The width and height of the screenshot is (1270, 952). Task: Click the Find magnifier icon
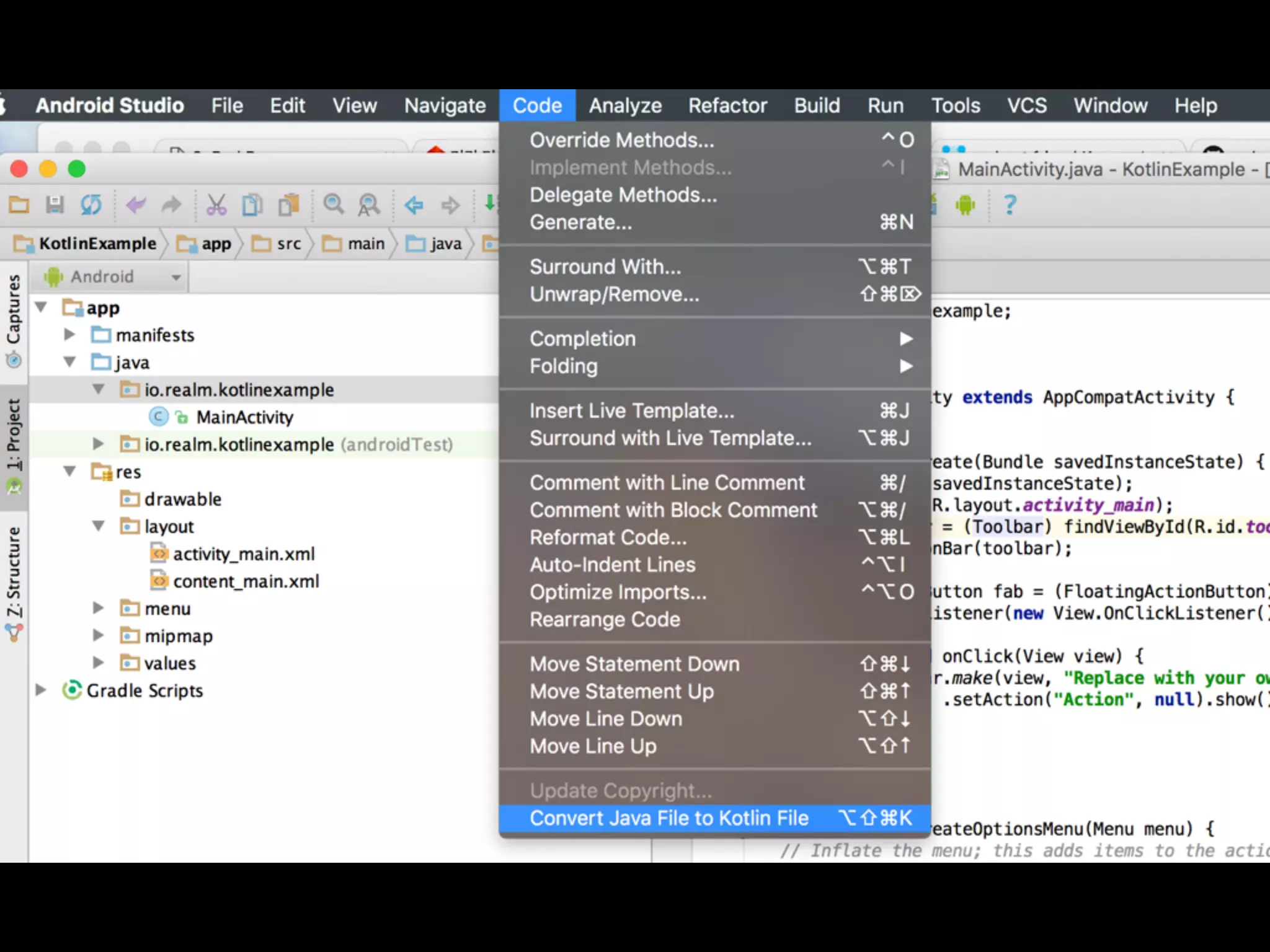[x=334, y=205]
